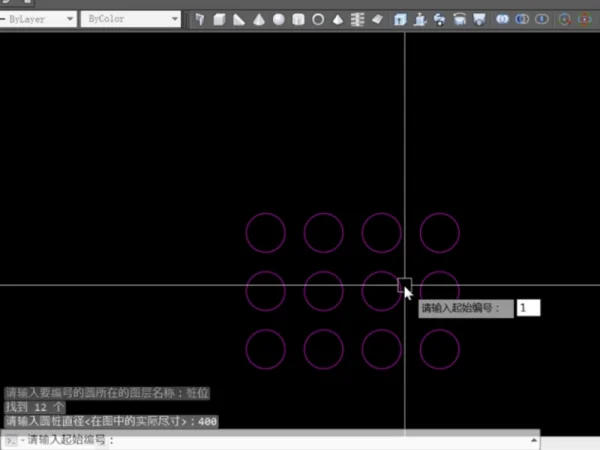The height and width of the screenshot is (450, 600).
Task: Expand command history with the up arrow
Action: click(534, 440)
